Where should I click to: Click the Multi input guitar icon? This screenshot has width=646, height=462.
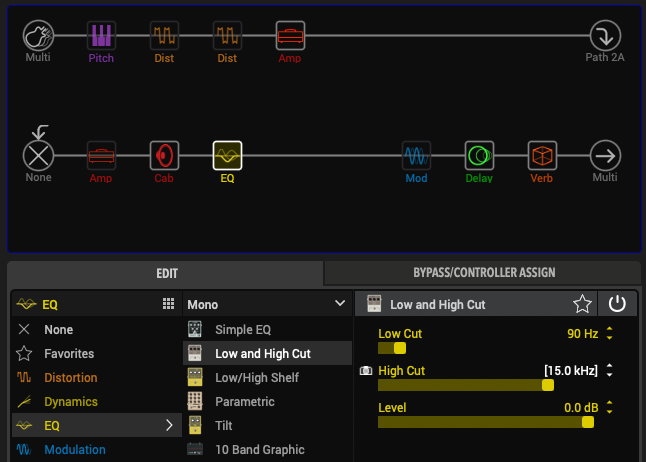pyautogui.click(x=38, y=36)
